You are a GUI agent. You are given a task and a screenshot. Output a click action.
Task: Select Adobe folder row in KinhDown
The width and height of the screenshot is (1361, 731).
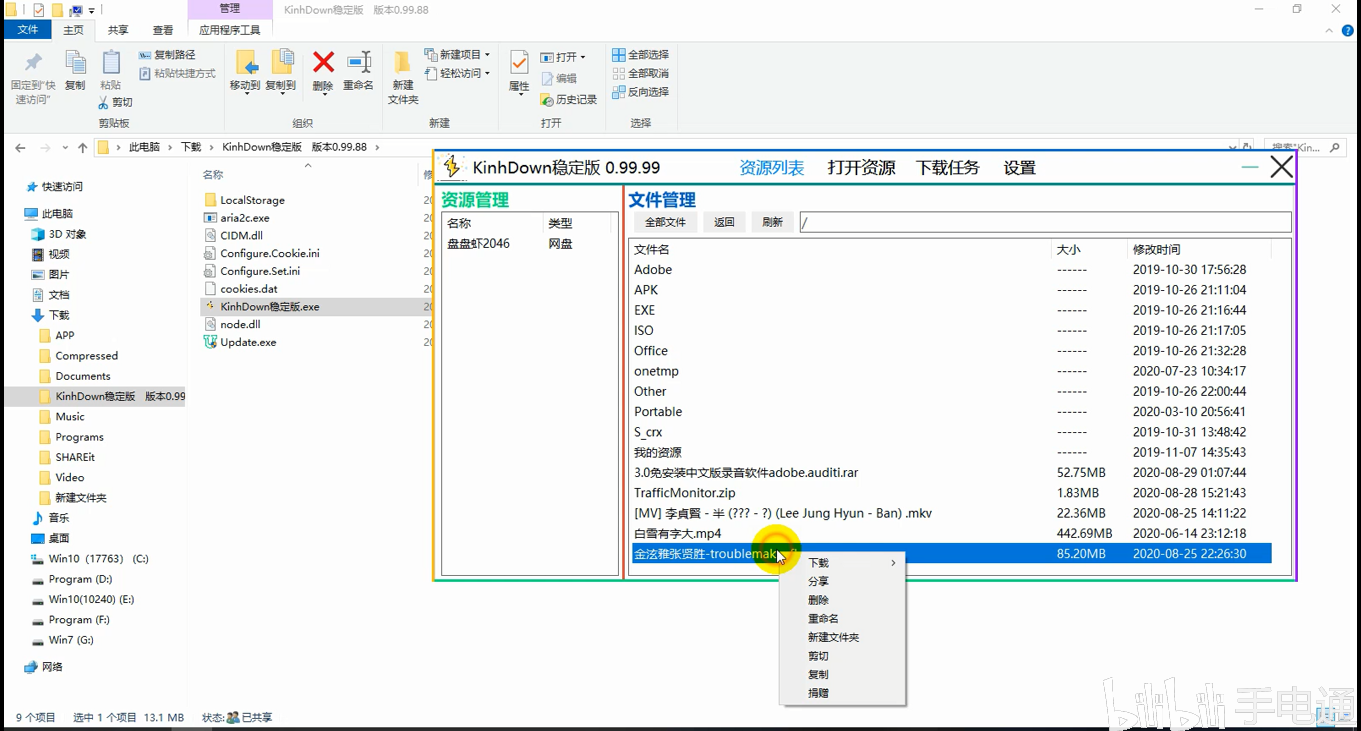click(951, 270)
